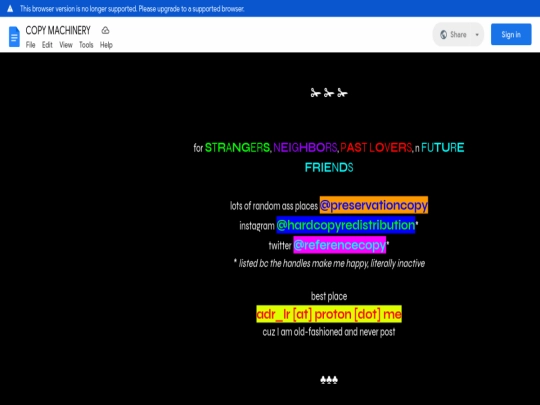Click the globe icon in Share button
This screenshot has height=405, width=540.
pos(444,34)
